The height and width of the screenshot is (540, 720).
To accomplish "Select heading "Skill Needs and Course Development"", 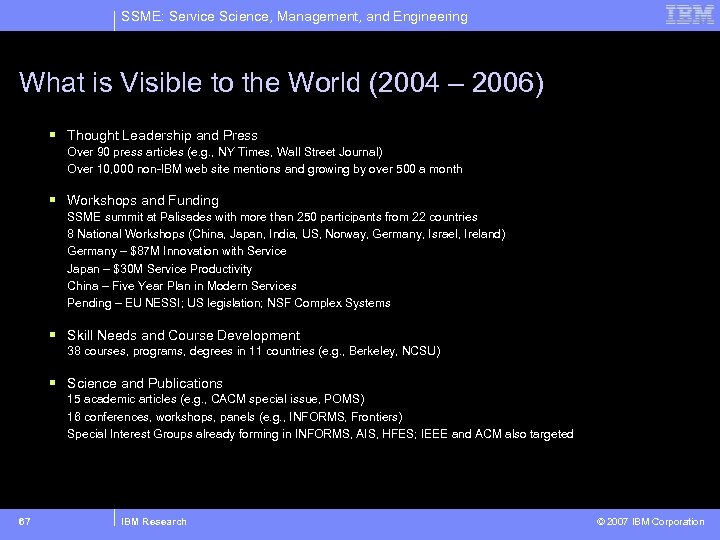I will pos(183,335).
